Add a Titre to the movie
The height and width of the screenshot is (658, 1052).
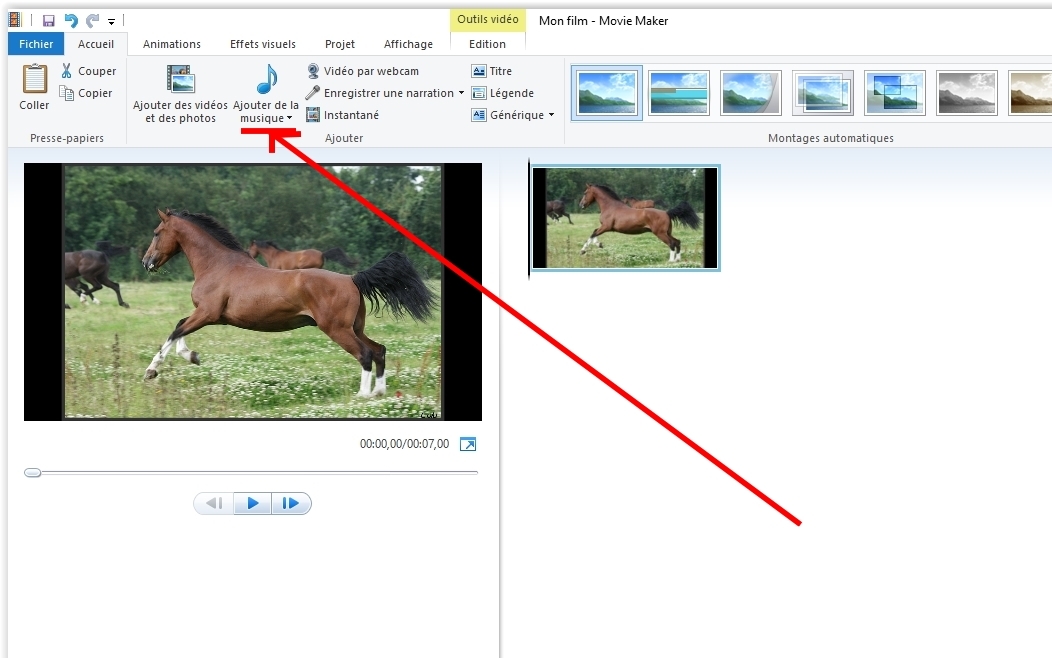[x=491, y=71]
